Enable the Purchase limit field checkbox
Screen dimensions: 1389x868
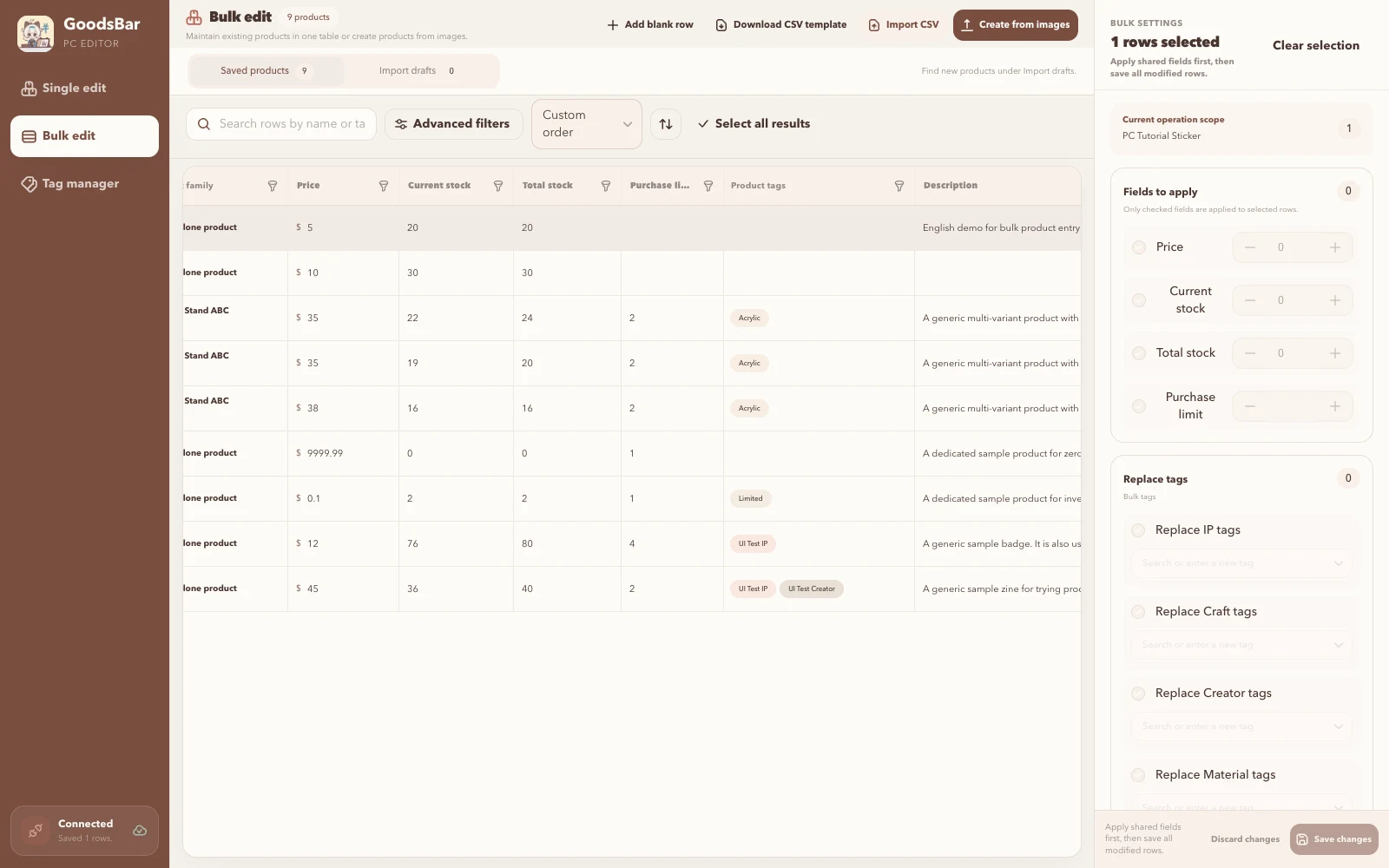[1139, 406]
